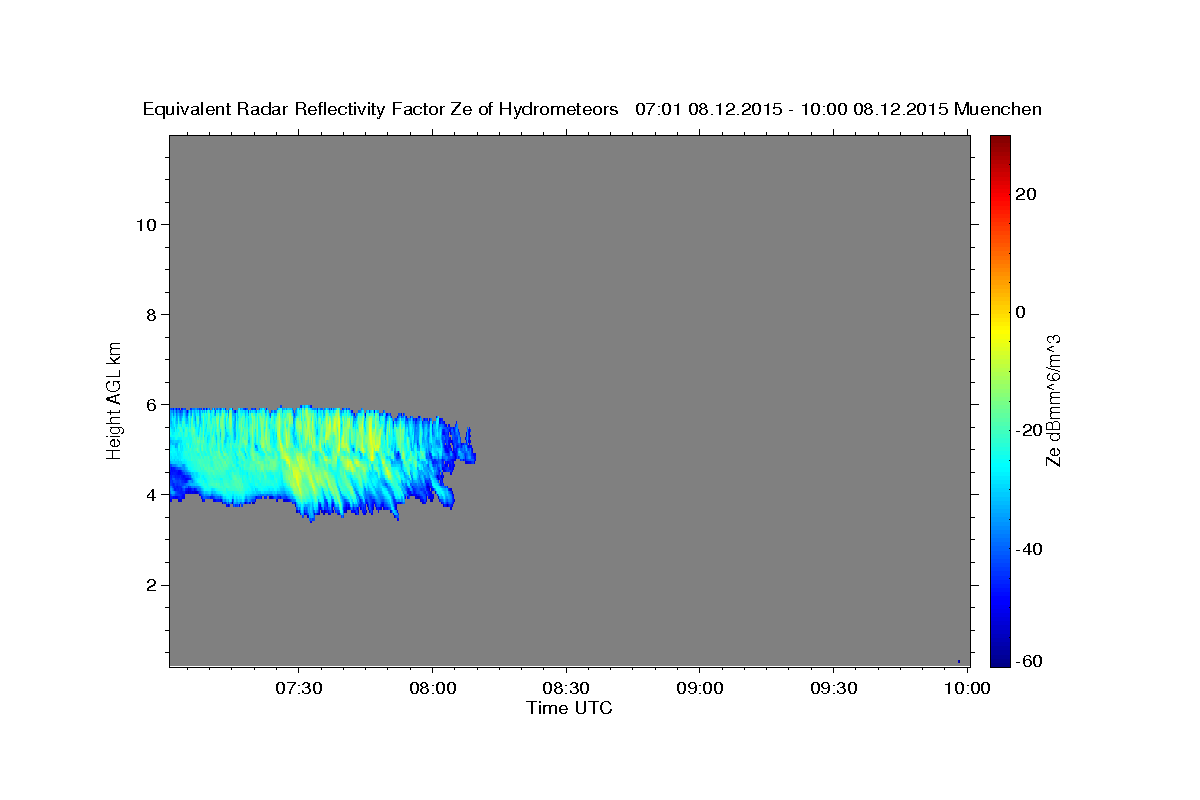This screenshot has height=800, width=1200.
Task: Click the height tick label '10'
Action: click(x=145, y=224)
